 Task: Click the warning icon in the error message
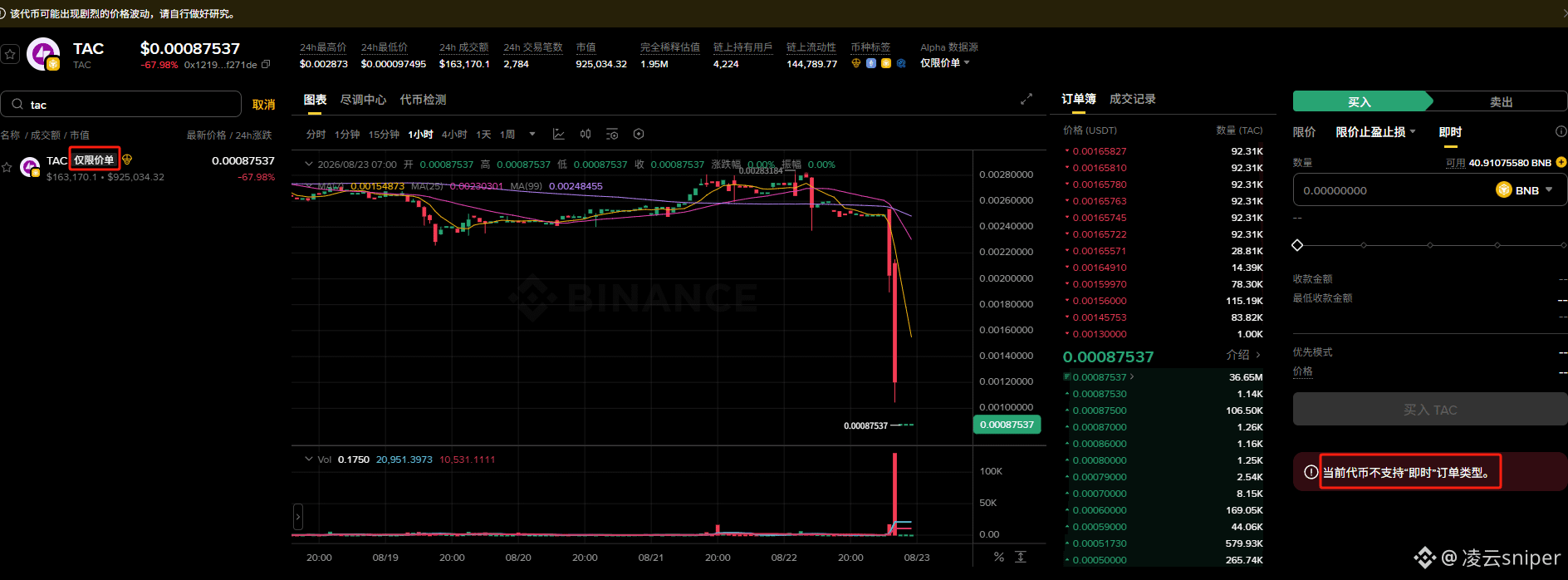coord(1311,472)
